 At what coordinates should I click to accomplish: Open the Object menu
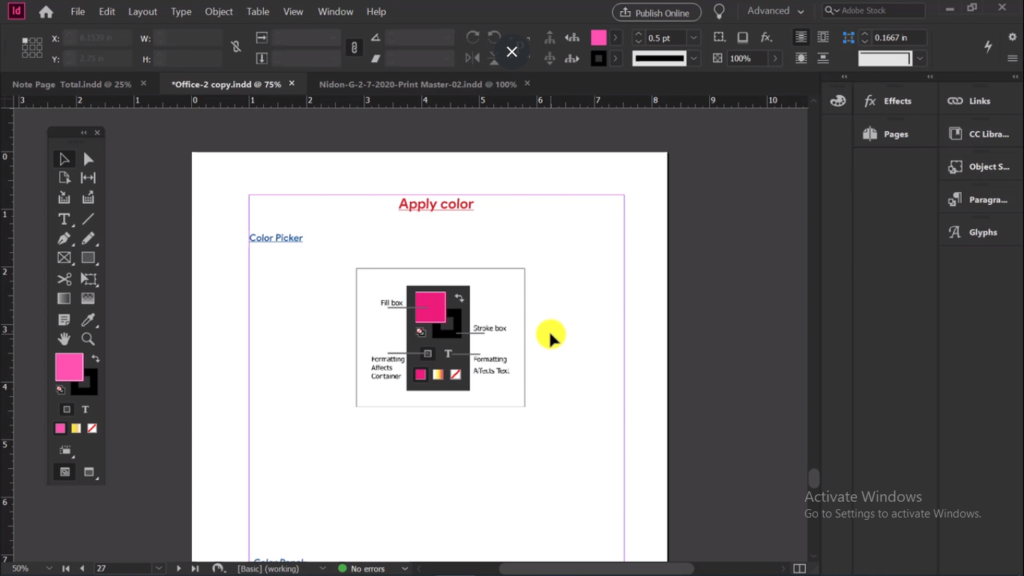tap(219, 12)
